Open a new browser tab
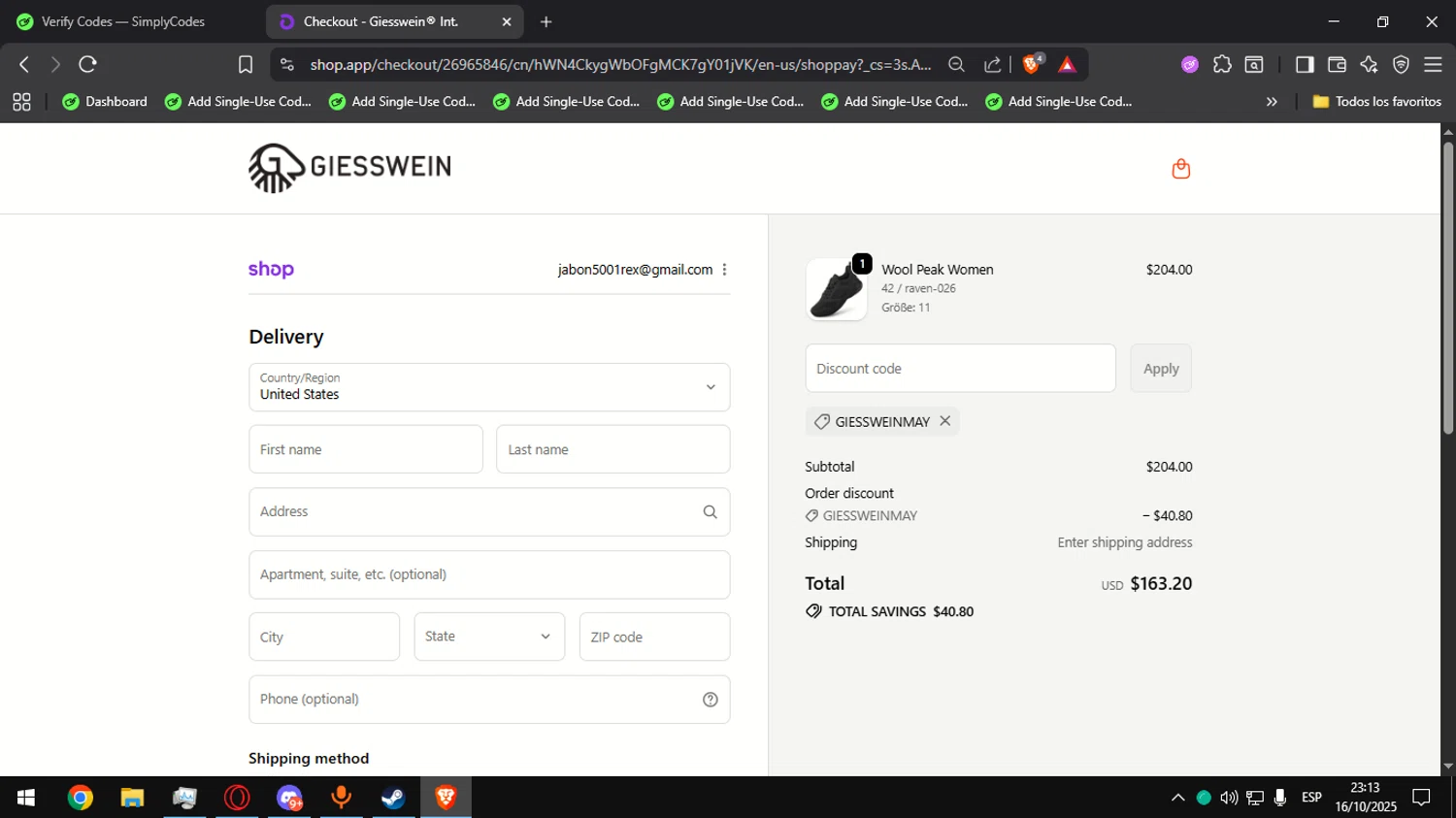The image size is (1456, 818). (546, 21)
